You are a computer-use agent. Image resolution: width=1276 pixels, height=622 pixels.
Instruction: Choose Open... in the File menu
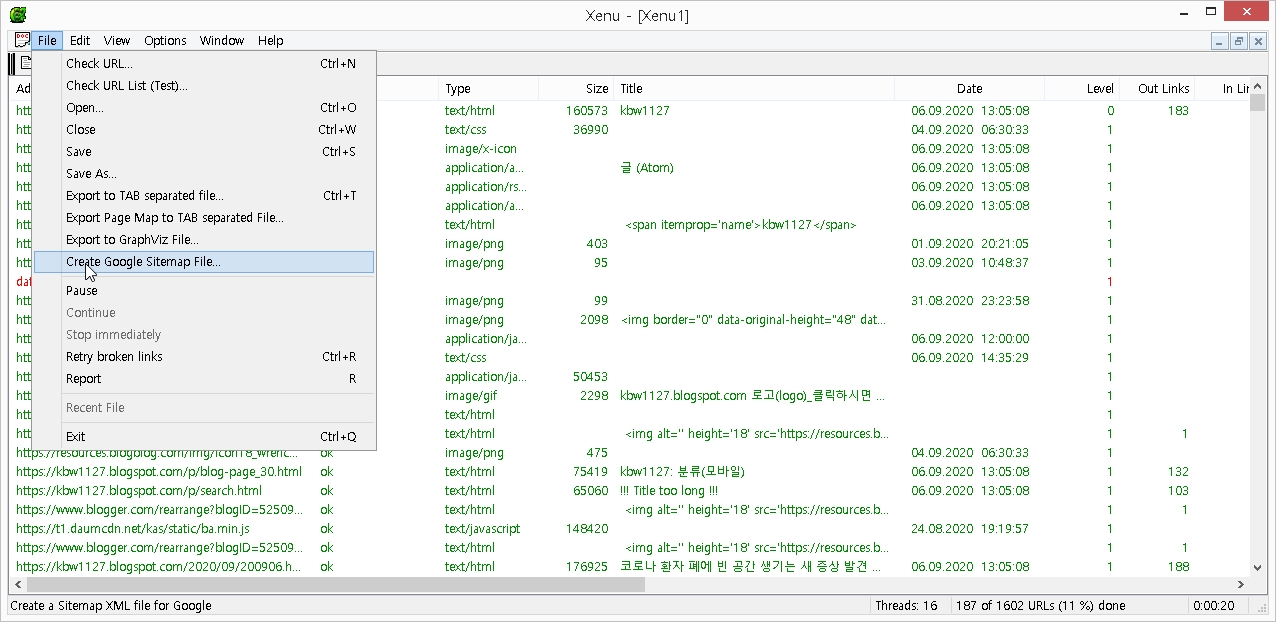pos(204,108)
